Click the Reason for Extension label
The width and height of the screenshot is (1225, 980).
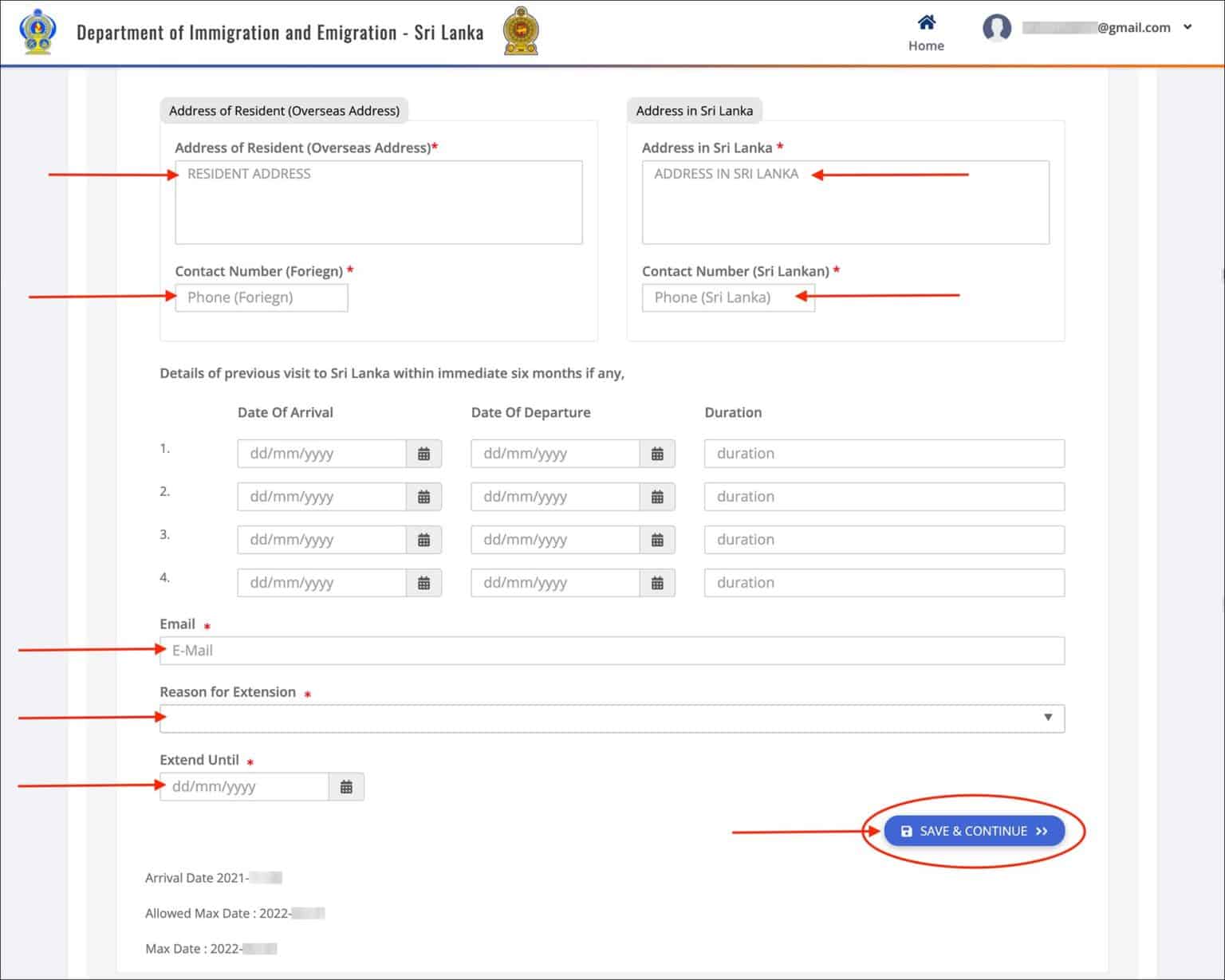(x=227, y=692)
